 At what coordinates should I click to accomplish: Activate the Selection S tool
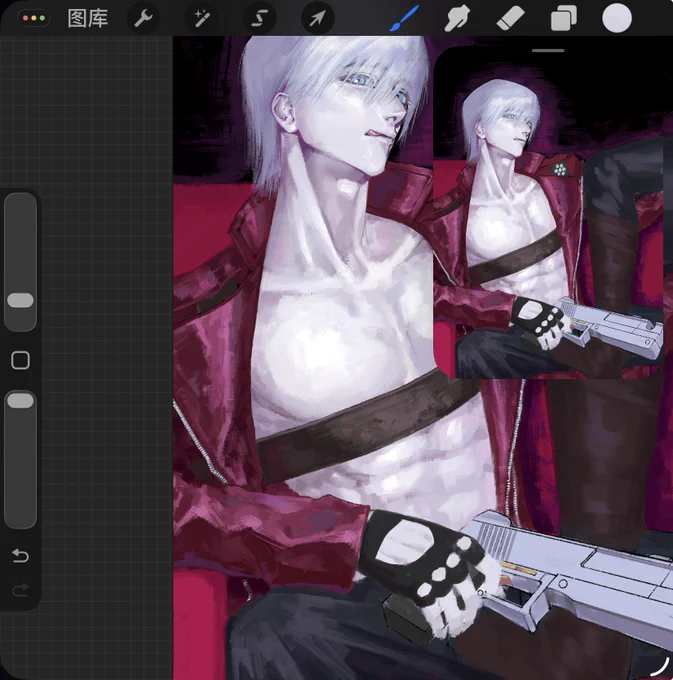[x=260, y=19]
